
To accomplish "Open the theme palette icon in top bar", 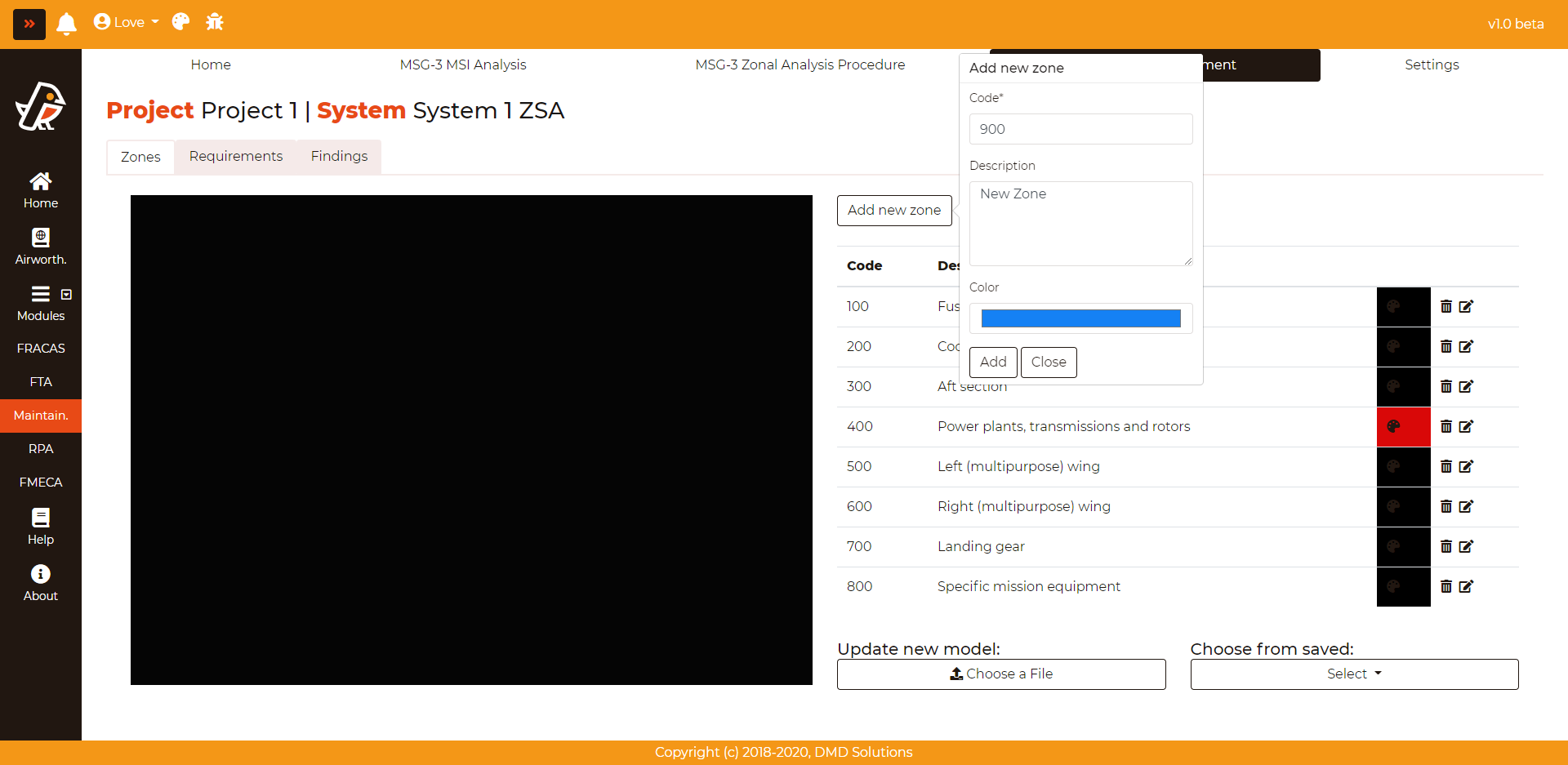I will [180, 22].
